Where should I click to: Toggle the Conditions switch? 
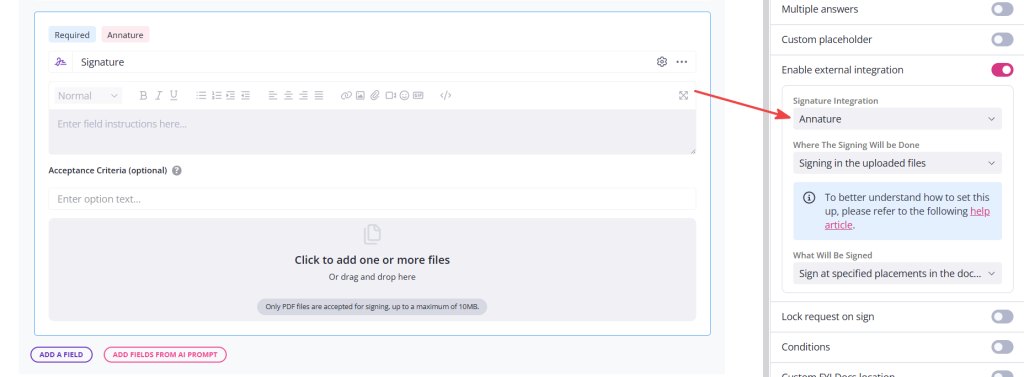click(x=1002, y=347)
